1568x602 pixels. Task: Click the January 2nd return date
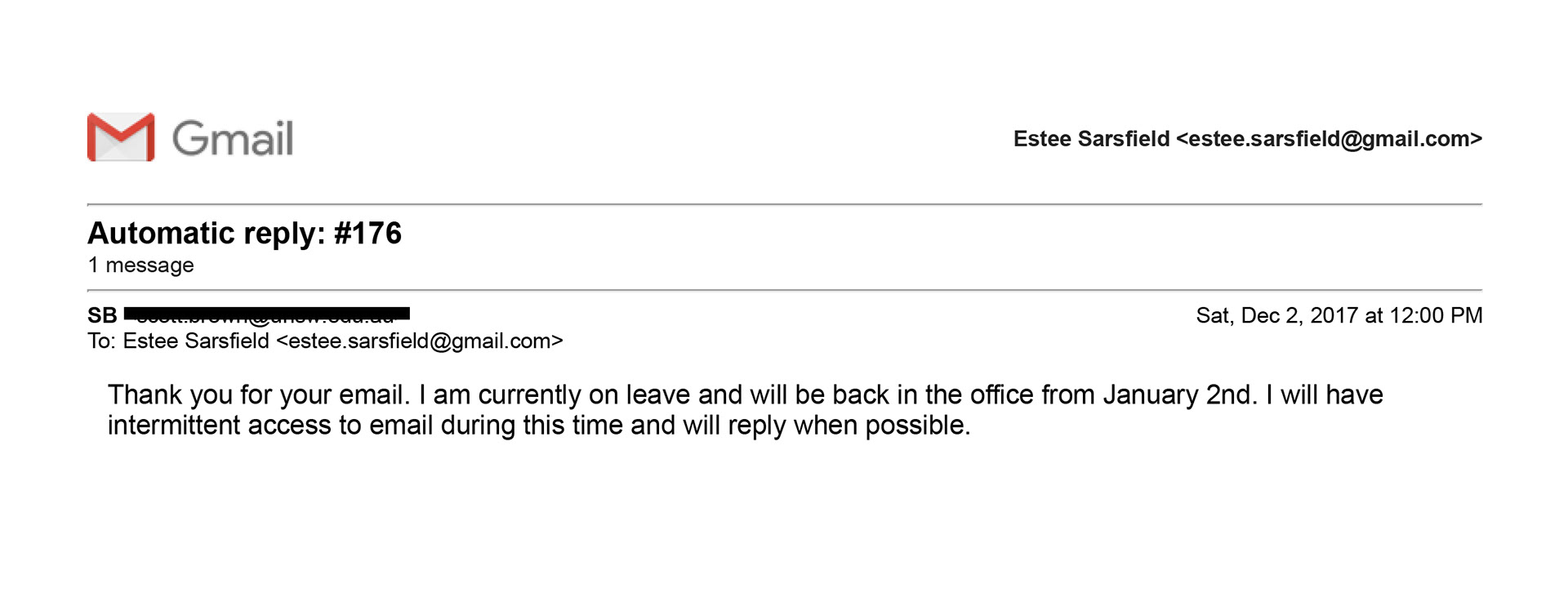point(1180,395)
